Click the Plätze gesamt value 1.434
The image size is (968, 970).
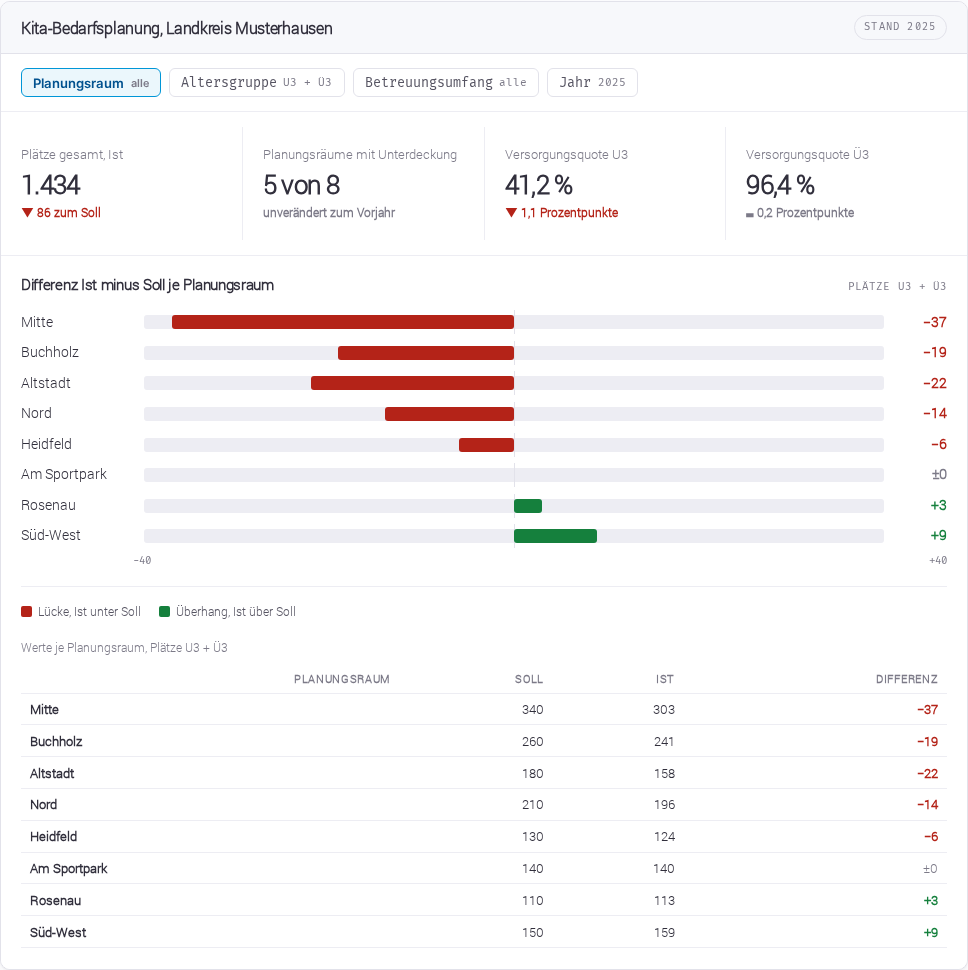click(x=51, y=185)
